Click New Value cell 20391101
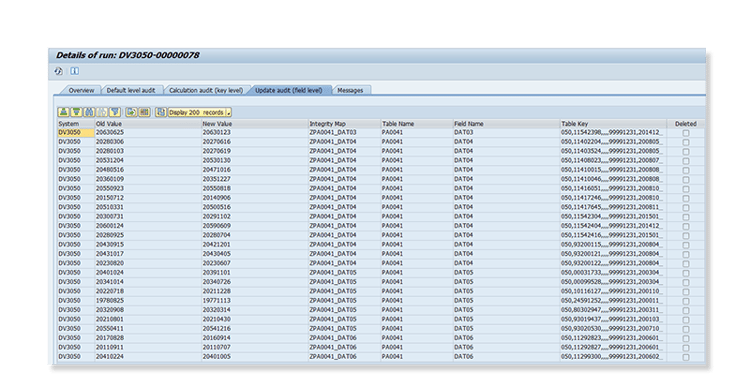The height and width of the screenshot is (387, 750). 254,273
